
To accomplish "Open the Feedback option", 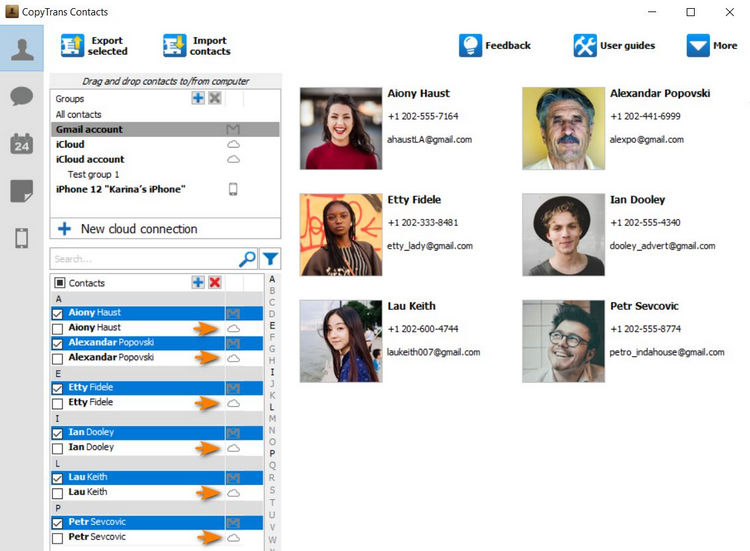I will pyautogui.click(x=495, y=46).
